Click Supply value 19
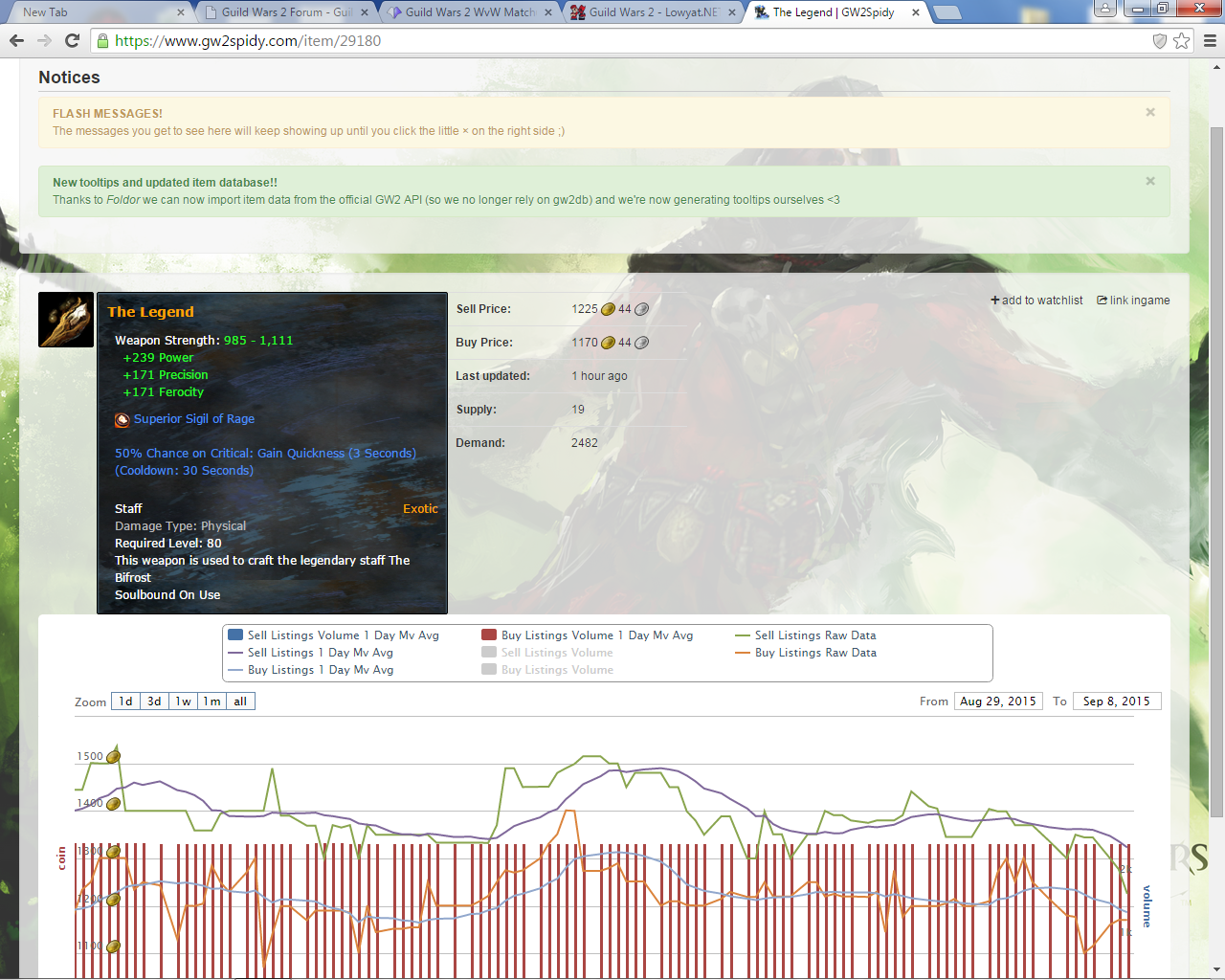 [x=578, y=410]
